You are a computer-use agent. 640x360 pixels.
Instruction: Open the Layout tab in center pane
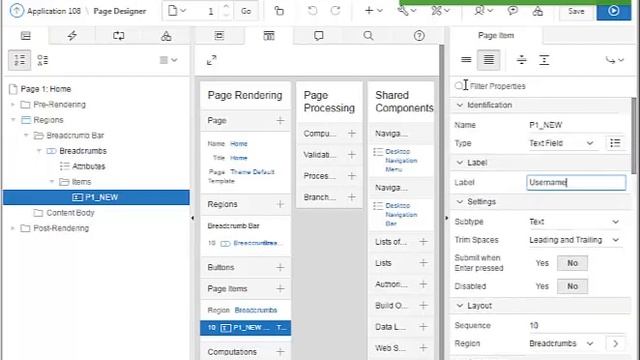219,36
